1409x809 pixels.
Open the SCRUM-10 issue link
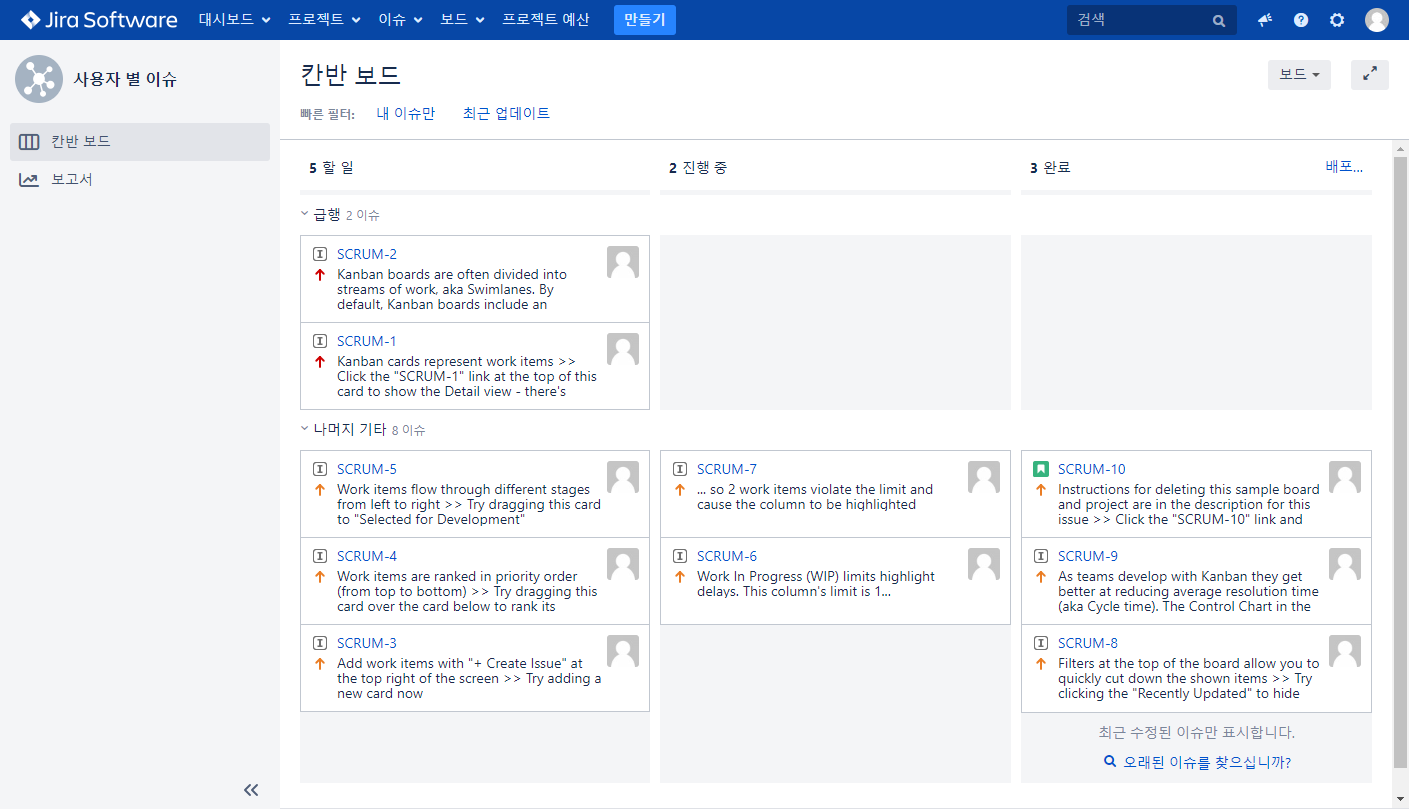pyautogui.click(x=1092, y=469)
